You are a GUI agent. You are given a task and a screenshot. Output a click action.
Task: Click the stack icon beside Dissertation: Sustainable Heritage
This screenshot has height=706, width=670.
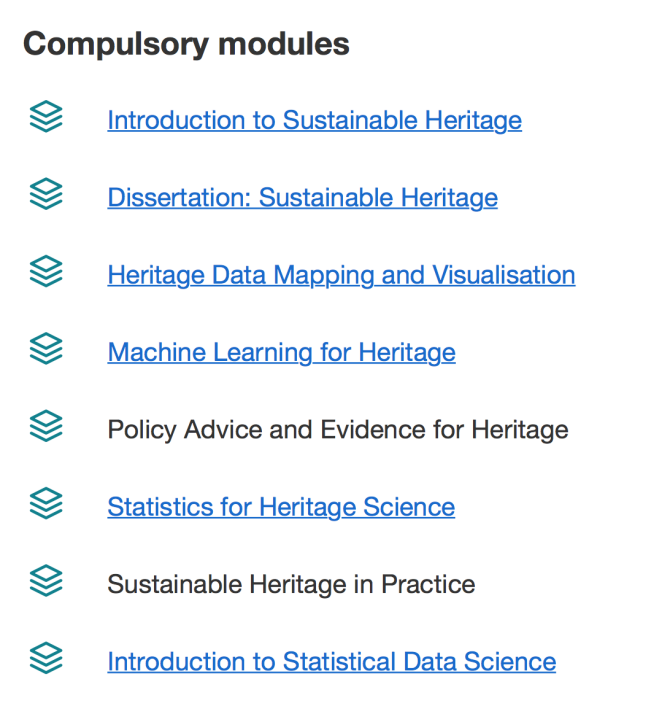tap(46, 194)
